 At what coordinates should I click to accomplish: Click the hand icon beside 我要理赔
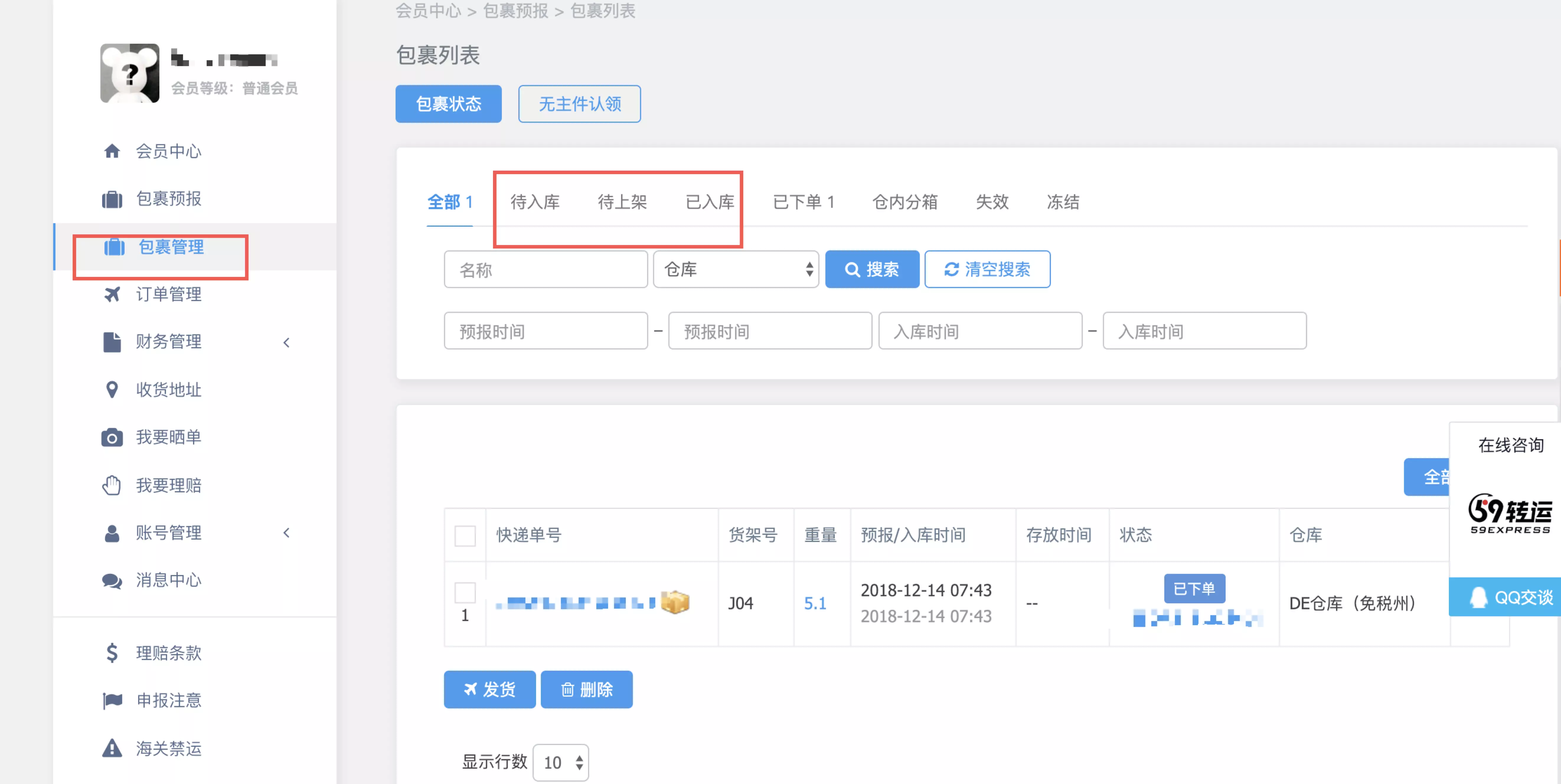click(x=112, y=485)
